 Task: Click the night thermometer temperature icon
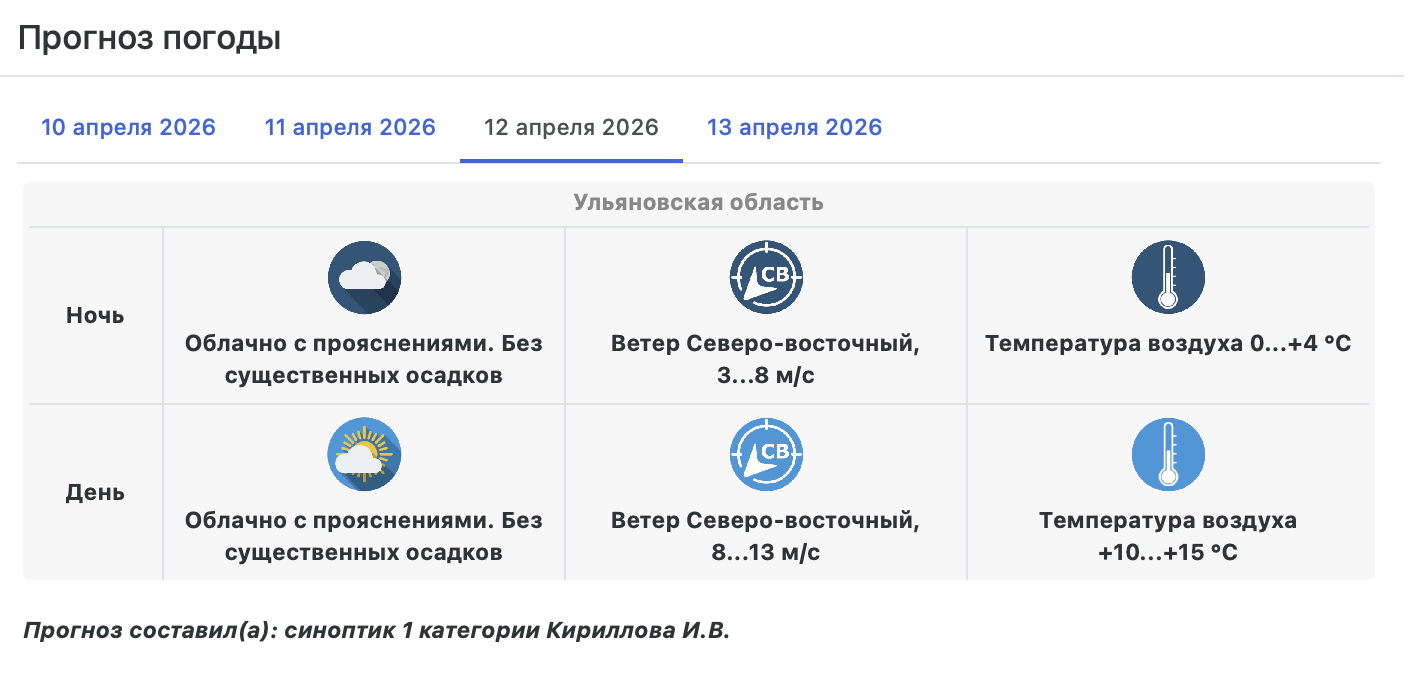(1168, 278)
